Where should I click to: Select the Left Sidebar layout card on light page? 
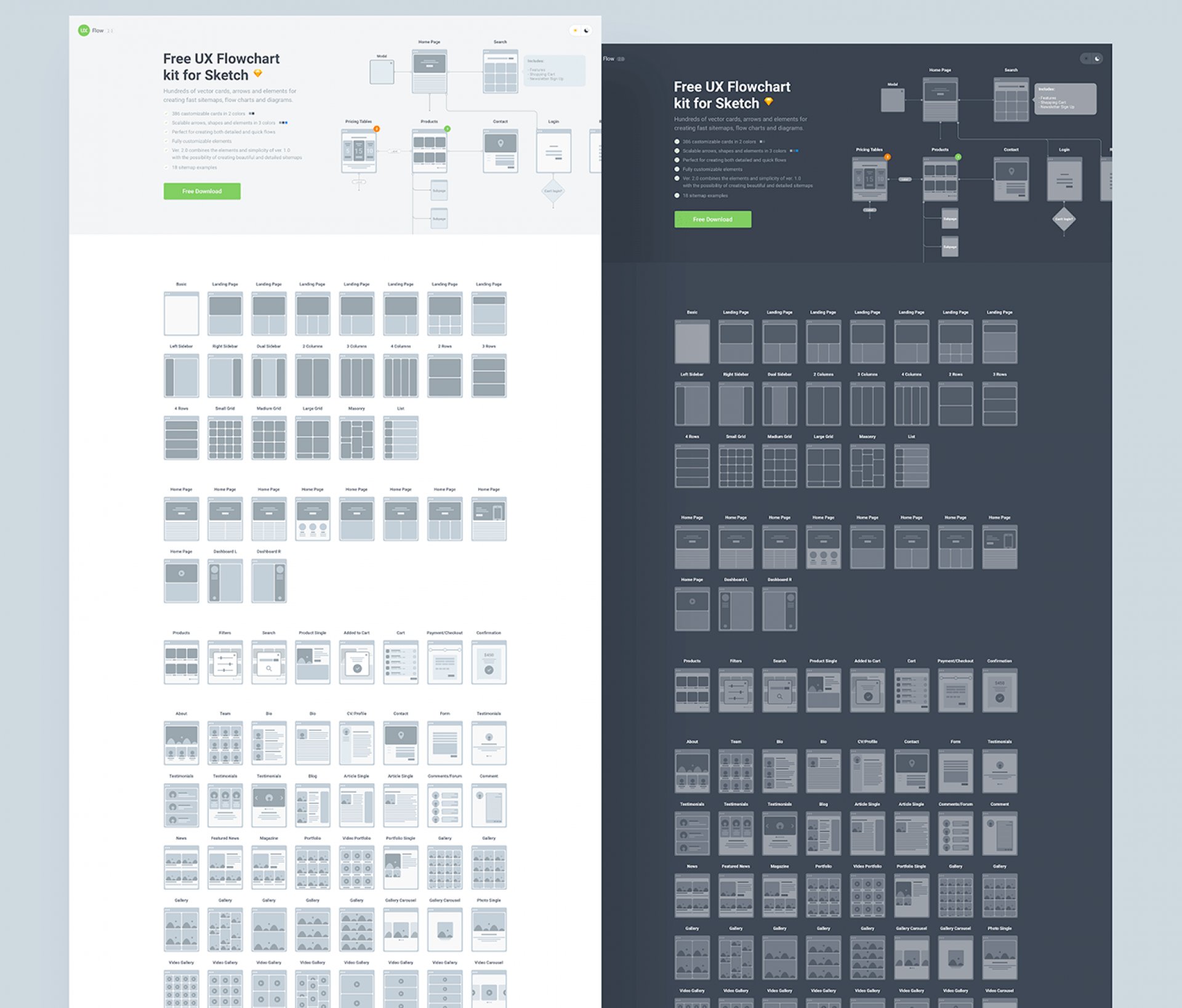pos(182,376)
